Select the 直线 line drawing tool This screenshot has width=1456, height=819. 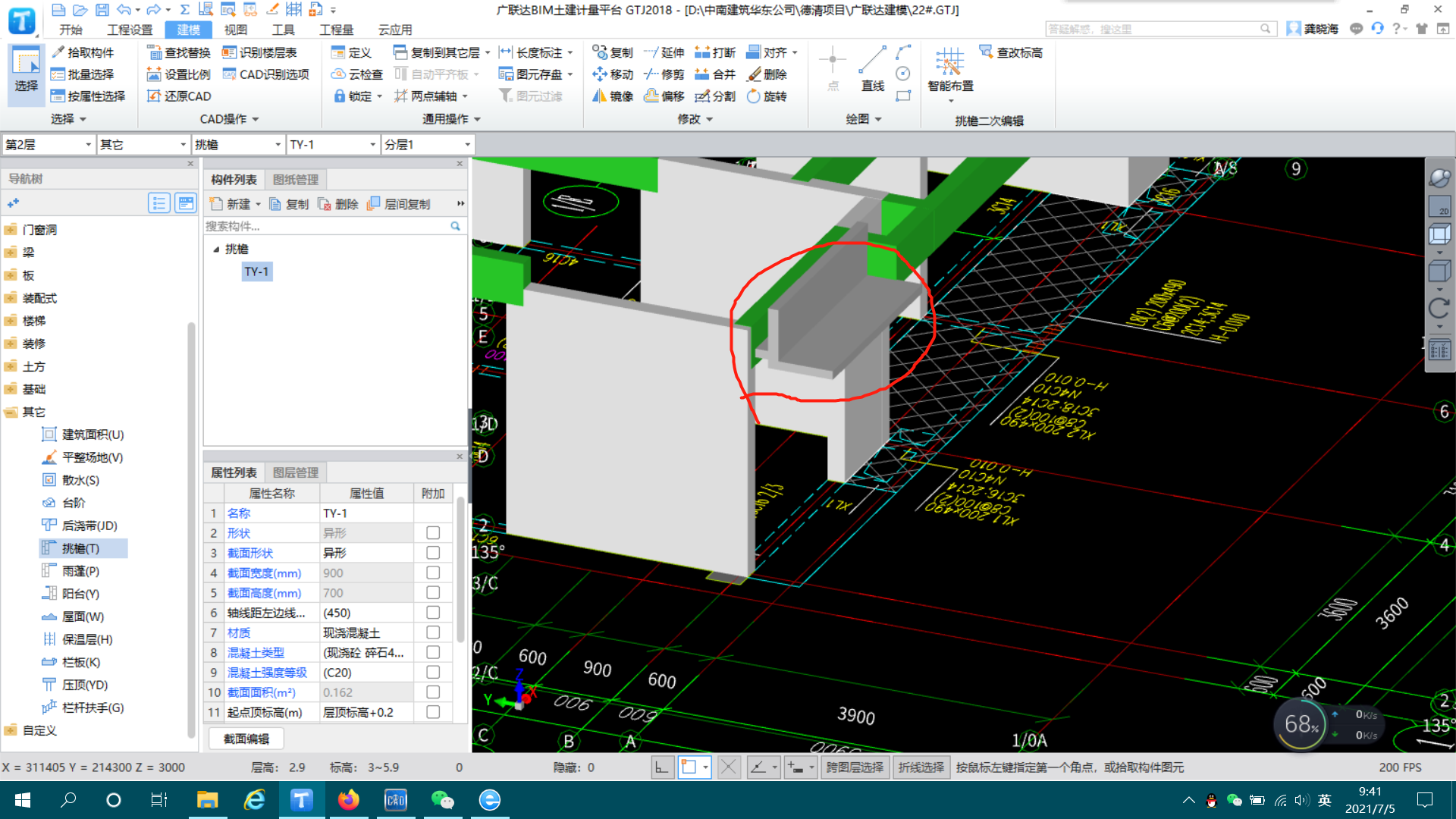point(873,70)
